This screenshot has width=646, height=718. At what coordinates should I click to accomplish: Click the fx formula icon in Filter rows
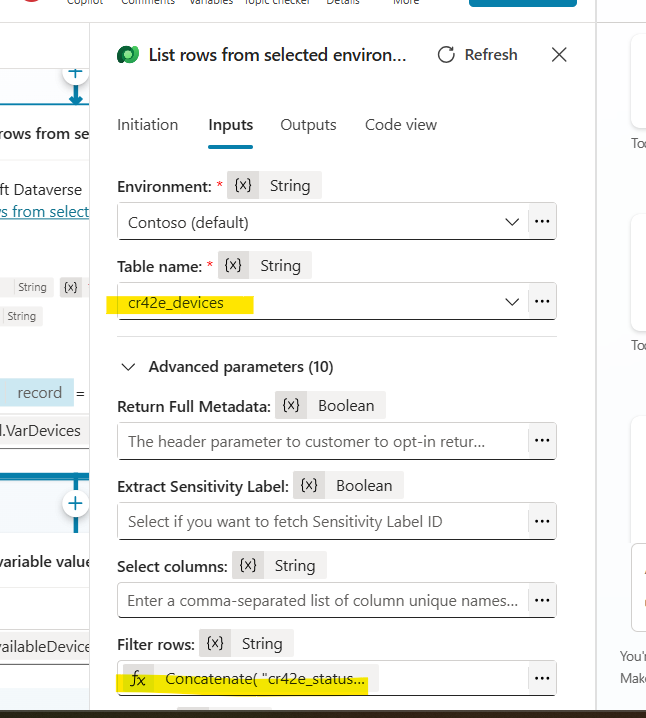pos(138,679)
